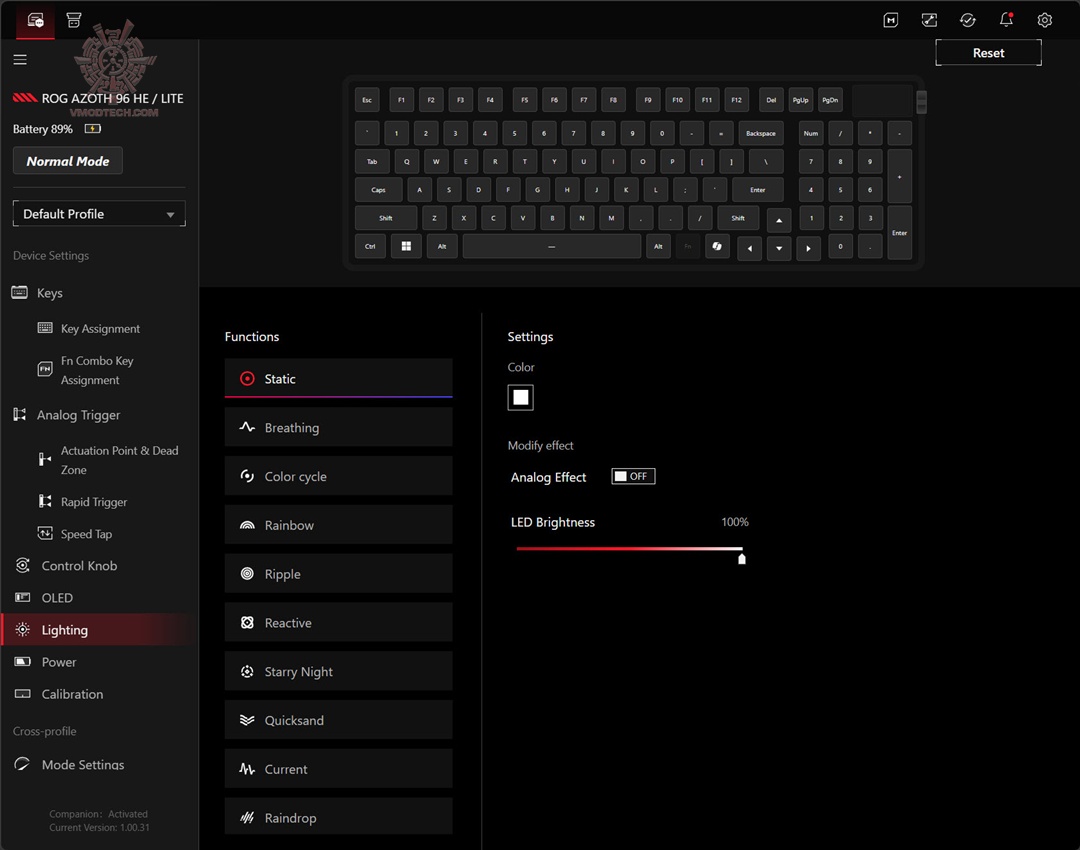Click the Current effect icon
Image resolution: width=1080 pixels, height=850 pixels.
247,769
